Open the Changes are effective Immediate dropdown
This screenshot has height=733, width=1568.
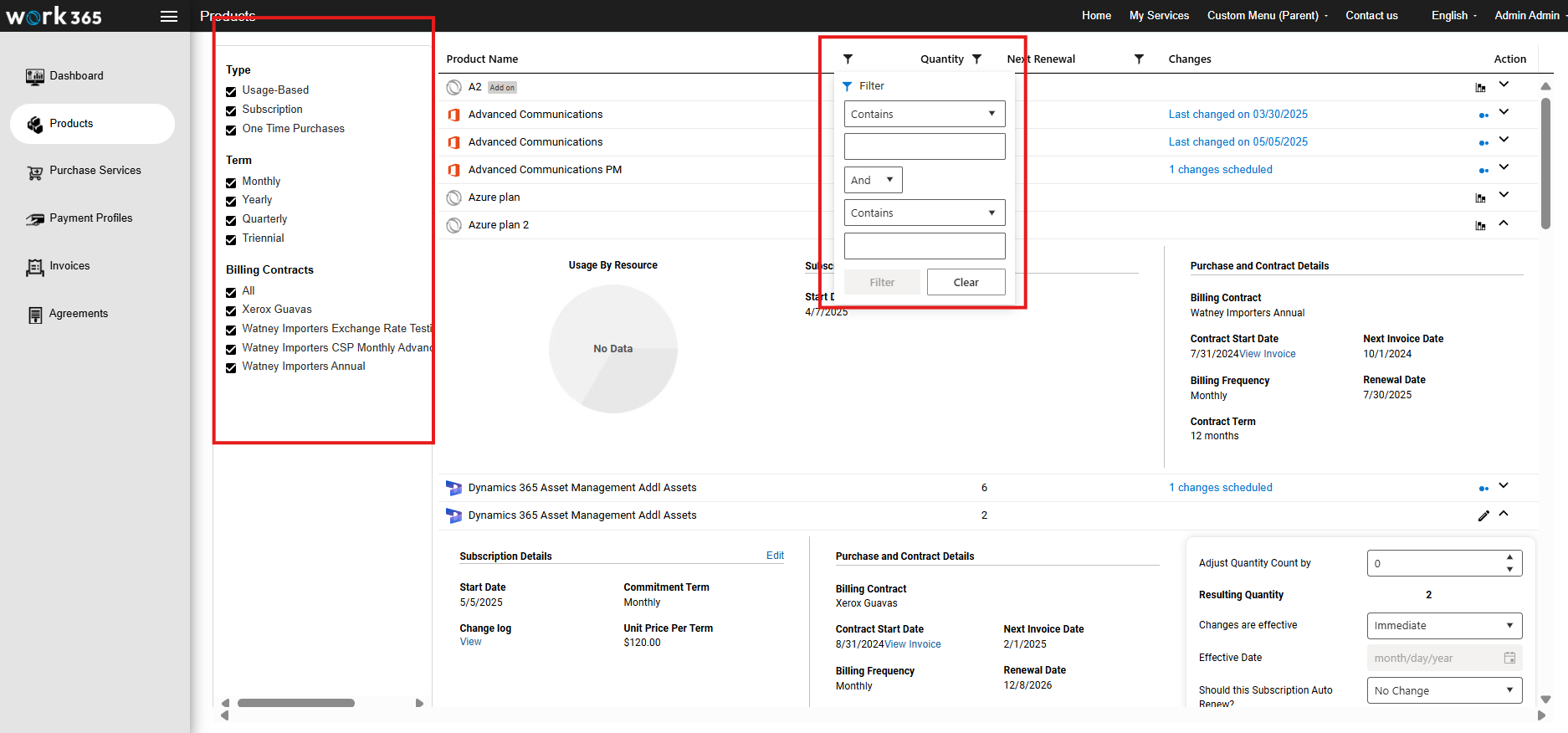click(1444, 626)
